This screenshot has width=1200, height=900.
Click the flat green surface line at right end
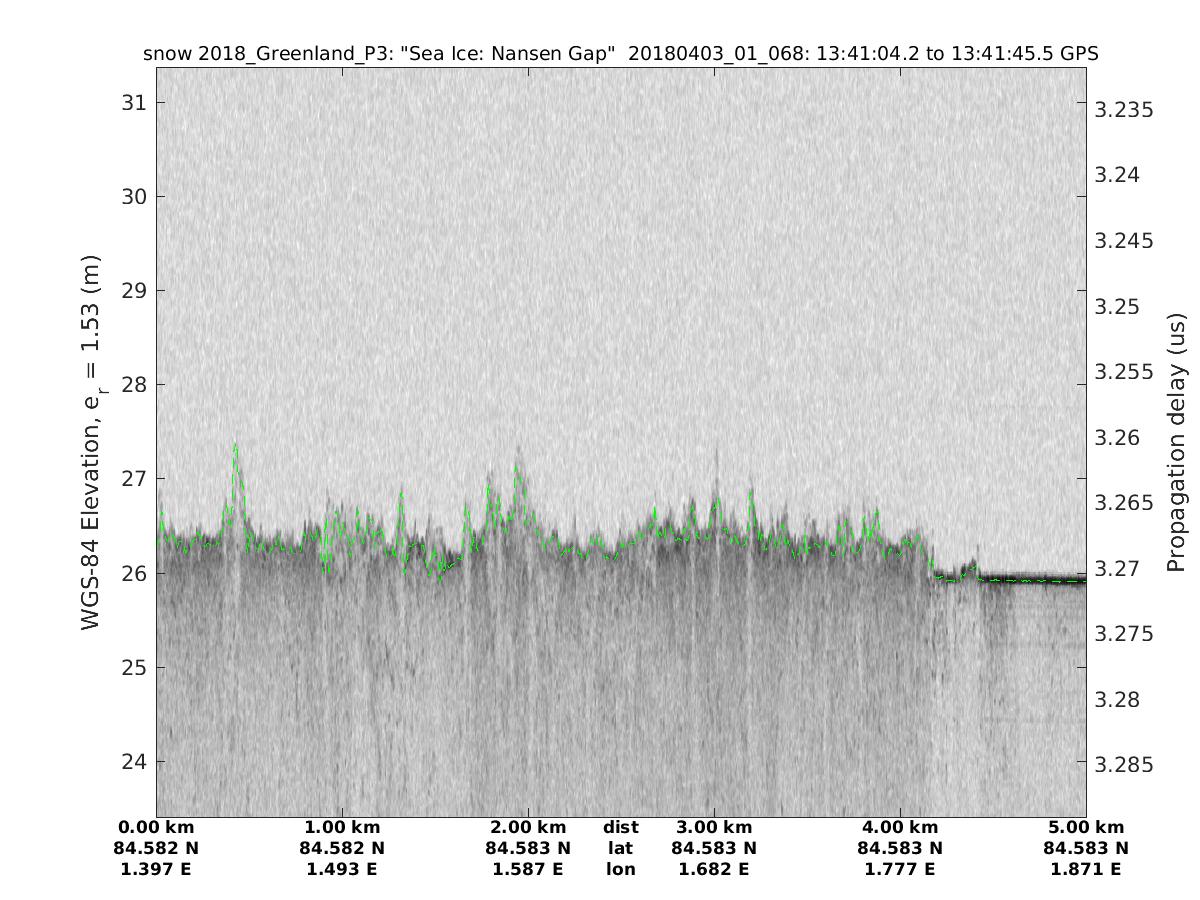click(1040, 579)
